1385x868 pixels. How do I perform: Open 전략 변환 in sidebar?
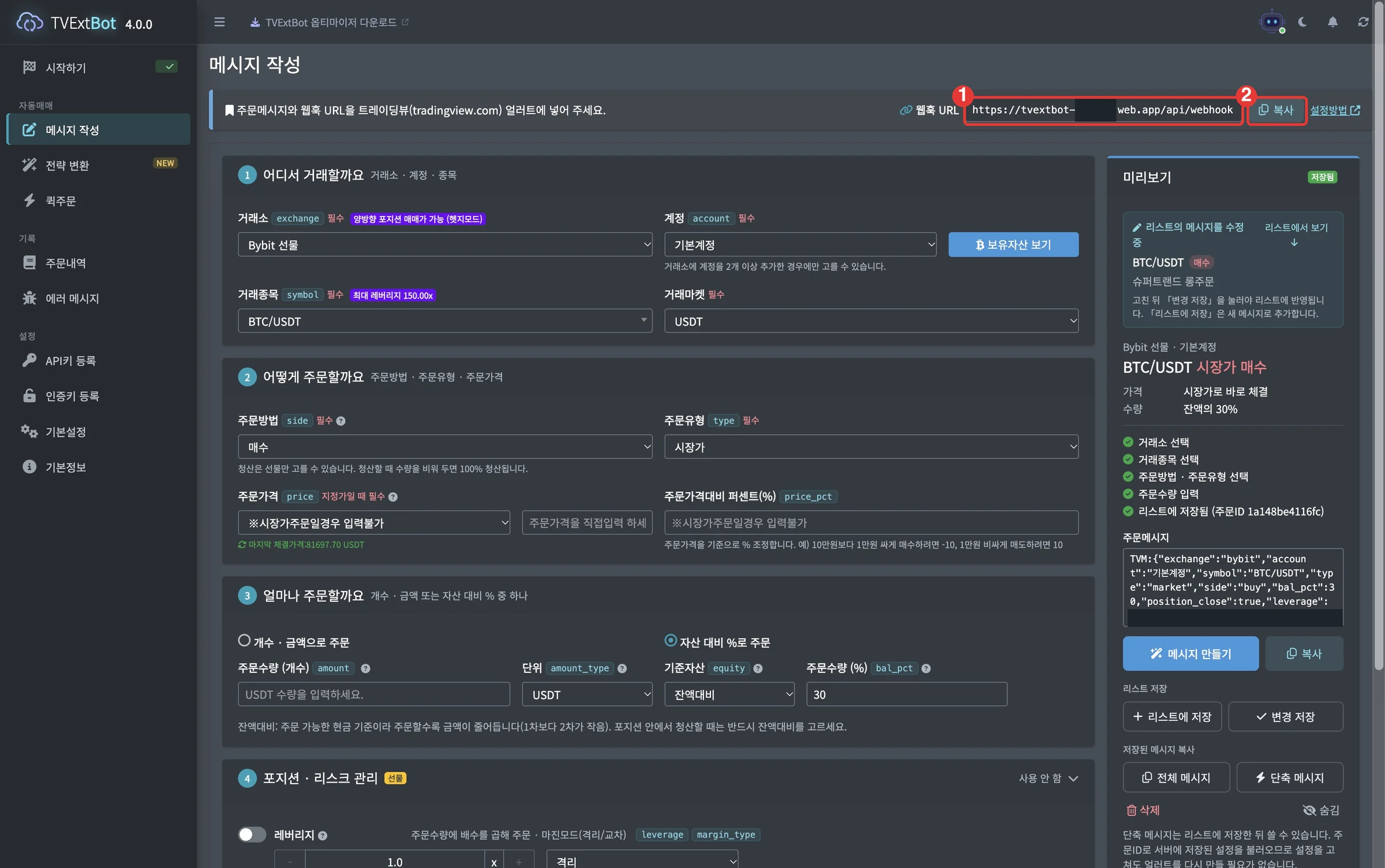click(99, 165)
